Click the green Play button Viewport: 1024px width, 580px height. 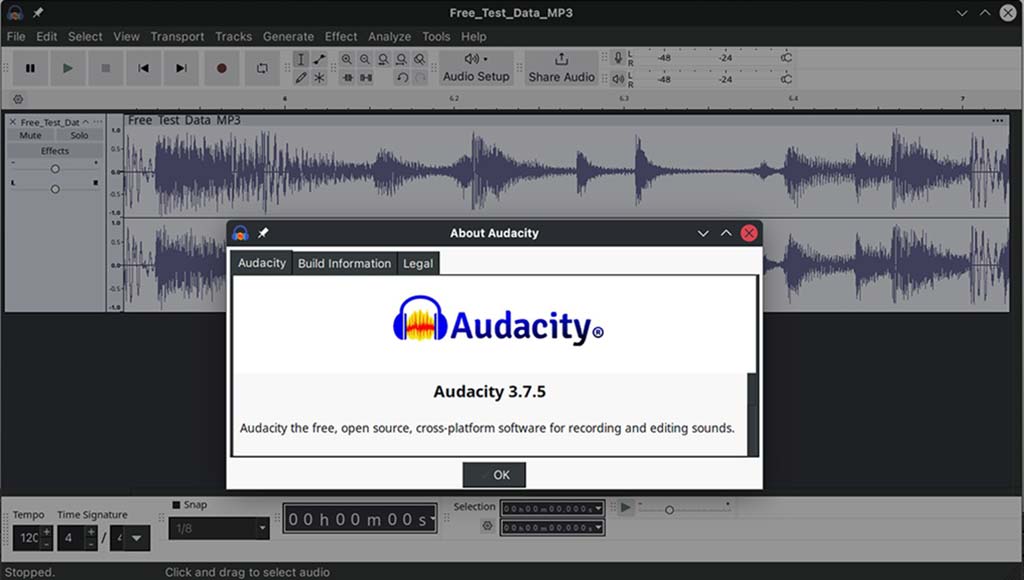(67, 68)
